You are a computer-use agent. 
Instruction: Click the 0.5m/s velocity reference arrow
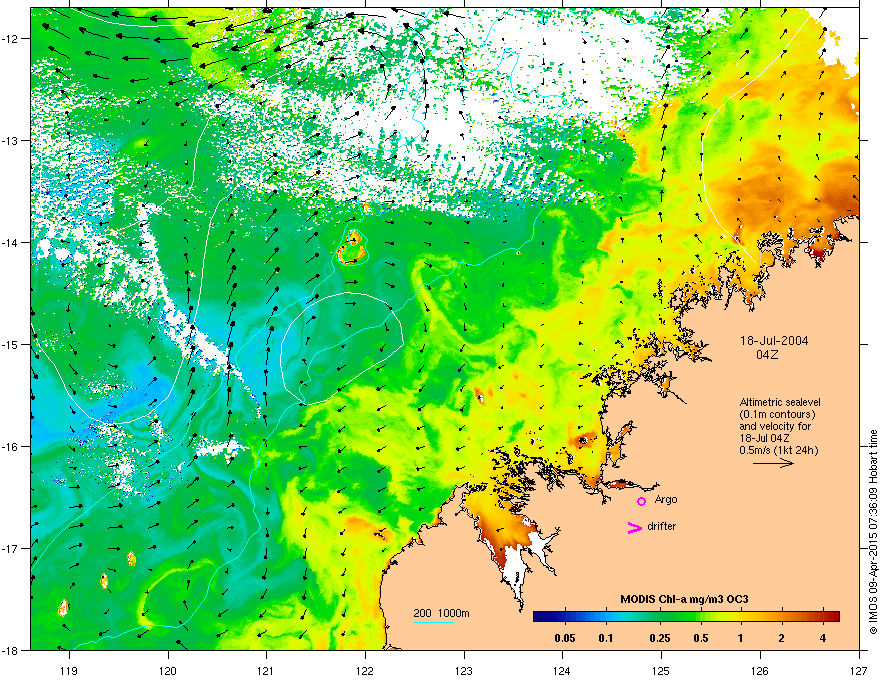[x=773, y=463]
